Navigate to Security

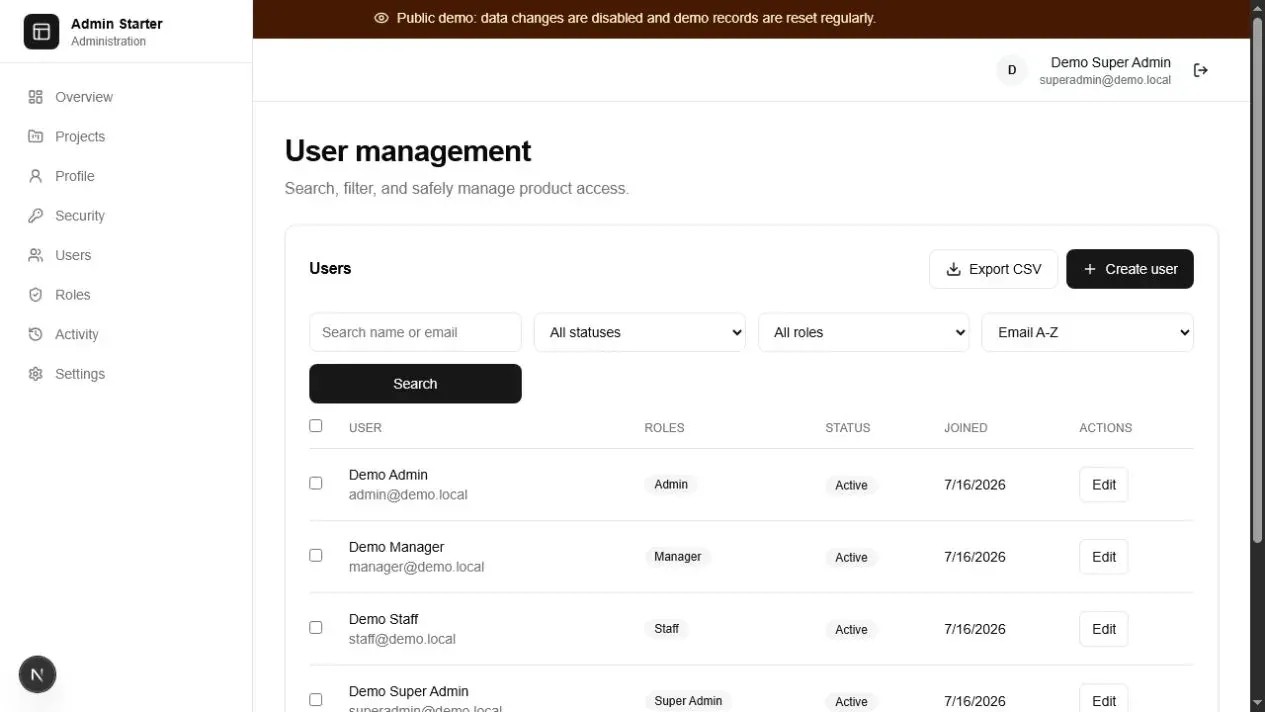click(126, 215)
